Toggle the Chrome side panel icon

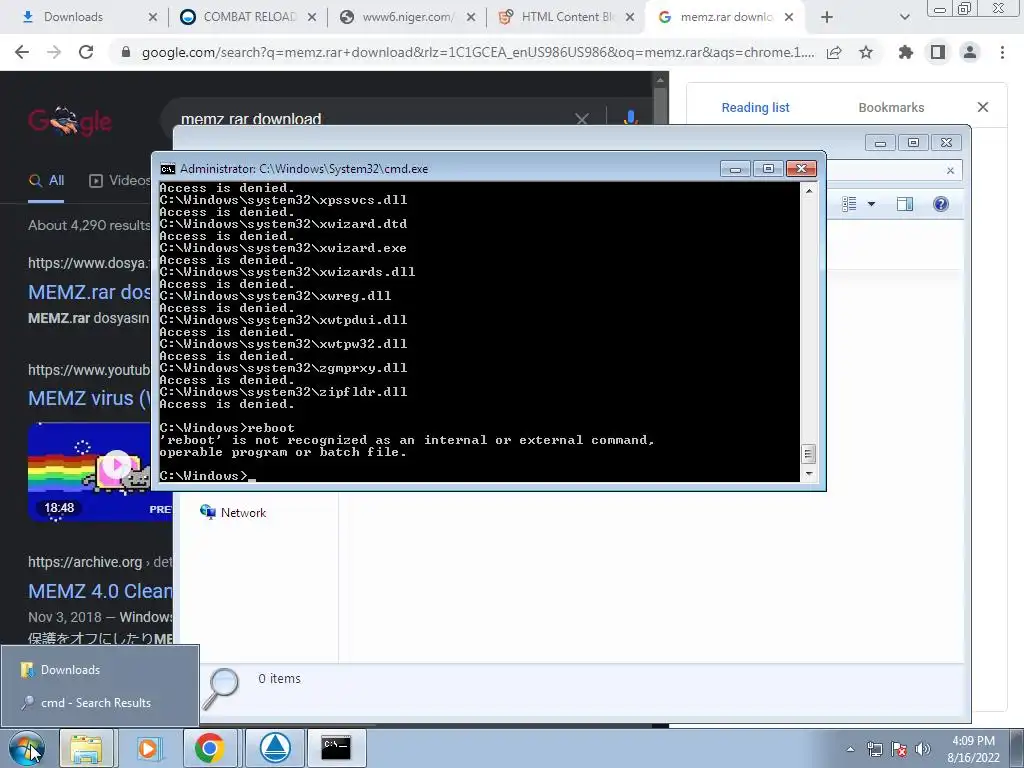(x=938, y=52)
